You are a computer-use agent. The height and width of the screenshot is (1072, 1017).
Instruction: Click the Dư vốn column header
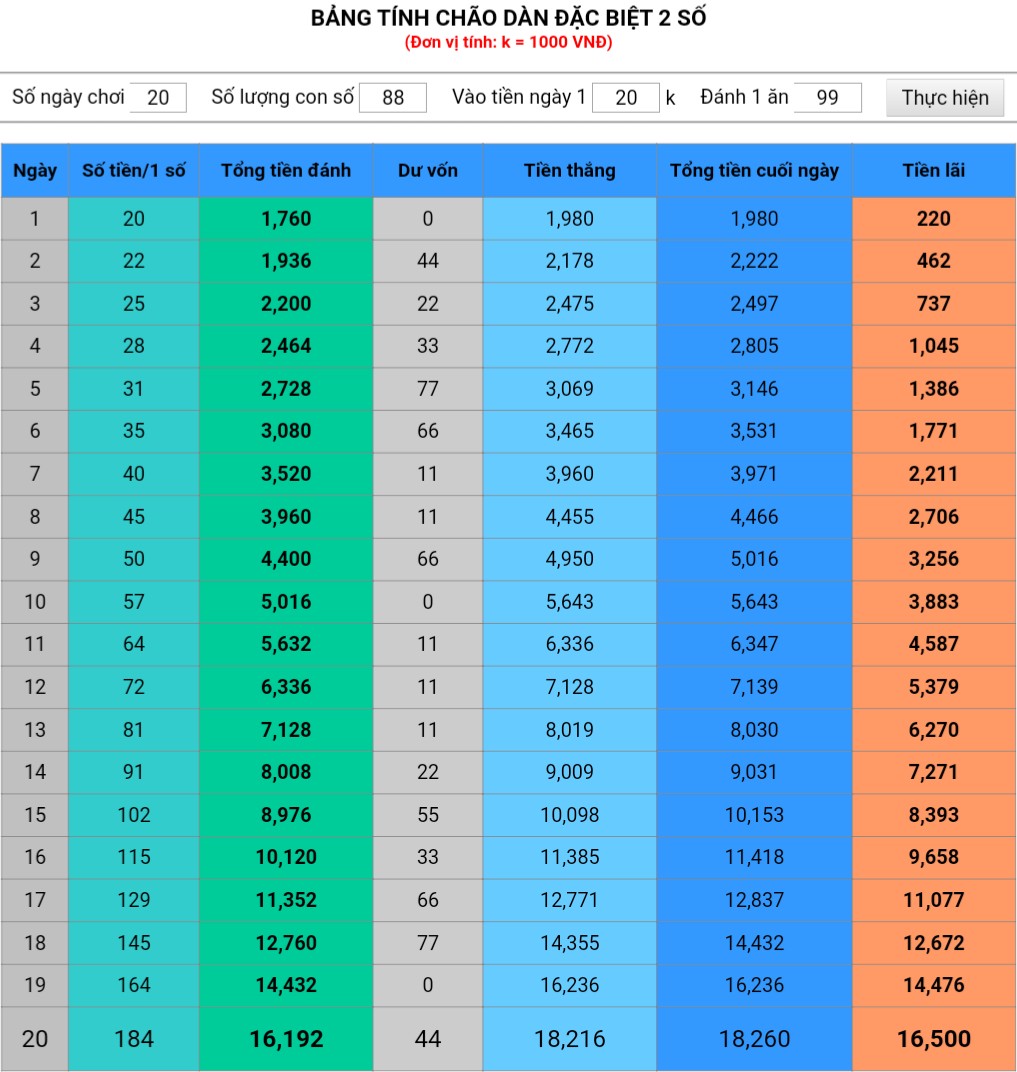point(428,171)
